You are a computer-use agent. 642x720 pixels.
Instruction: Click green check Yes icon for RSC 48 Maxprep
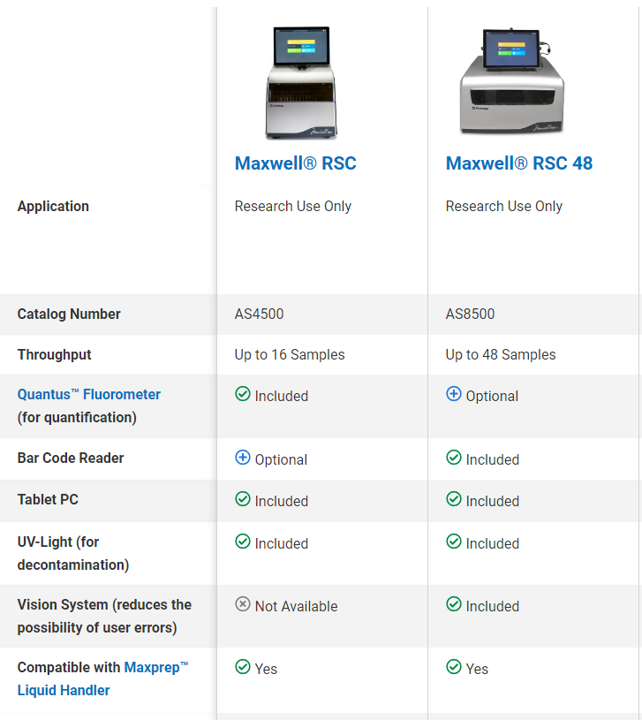(x=454, y=667)
